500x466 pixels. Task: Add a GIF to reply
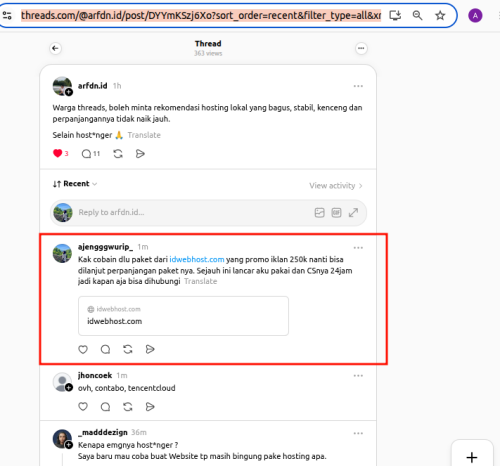coord(336,212)
